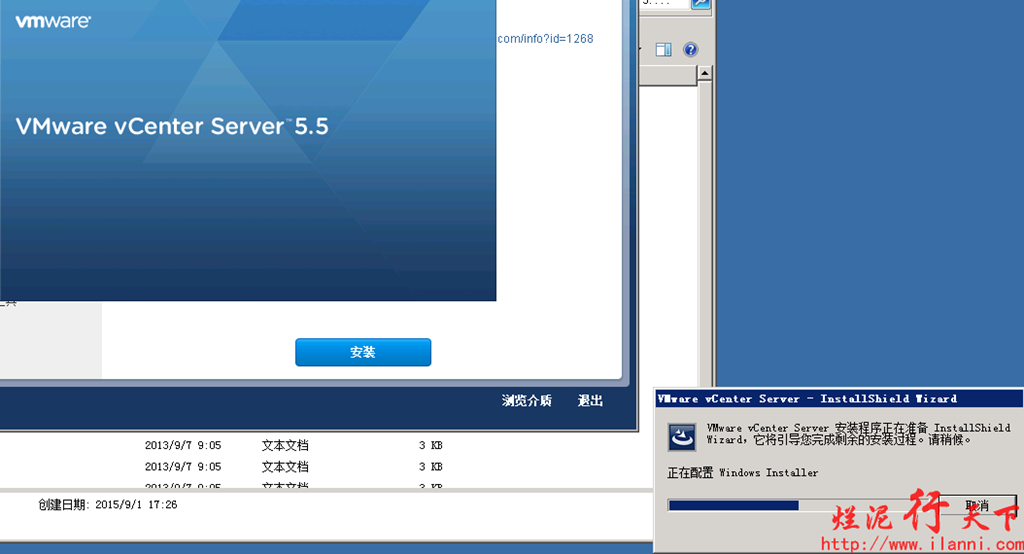The width and height of the screenshot is (1024, 554).
Task: Click the 正在配置 Windows Installer status text
Action: pos(742,473)
